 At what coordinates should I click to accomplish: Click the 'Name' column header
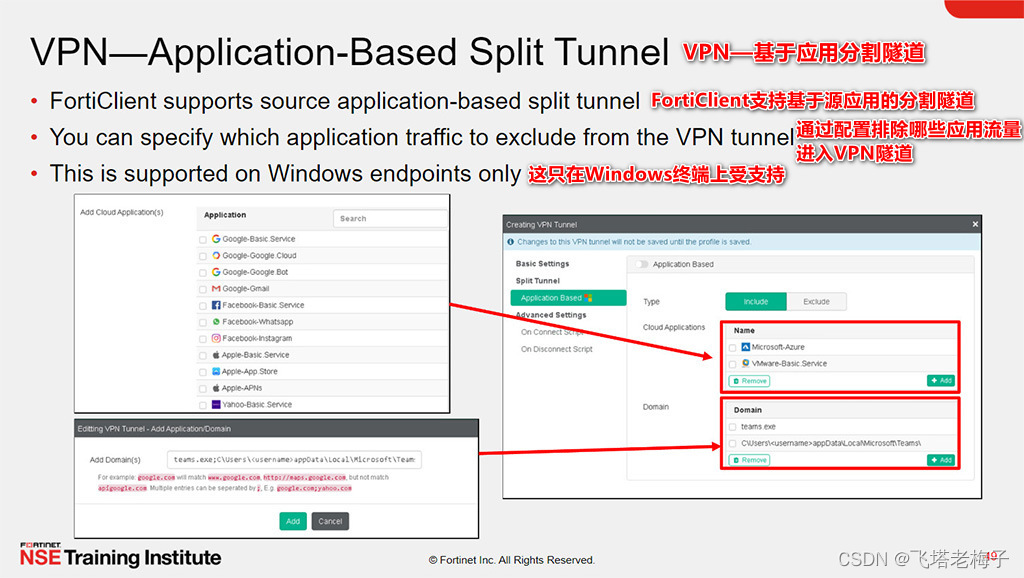[x=744, y=330]
